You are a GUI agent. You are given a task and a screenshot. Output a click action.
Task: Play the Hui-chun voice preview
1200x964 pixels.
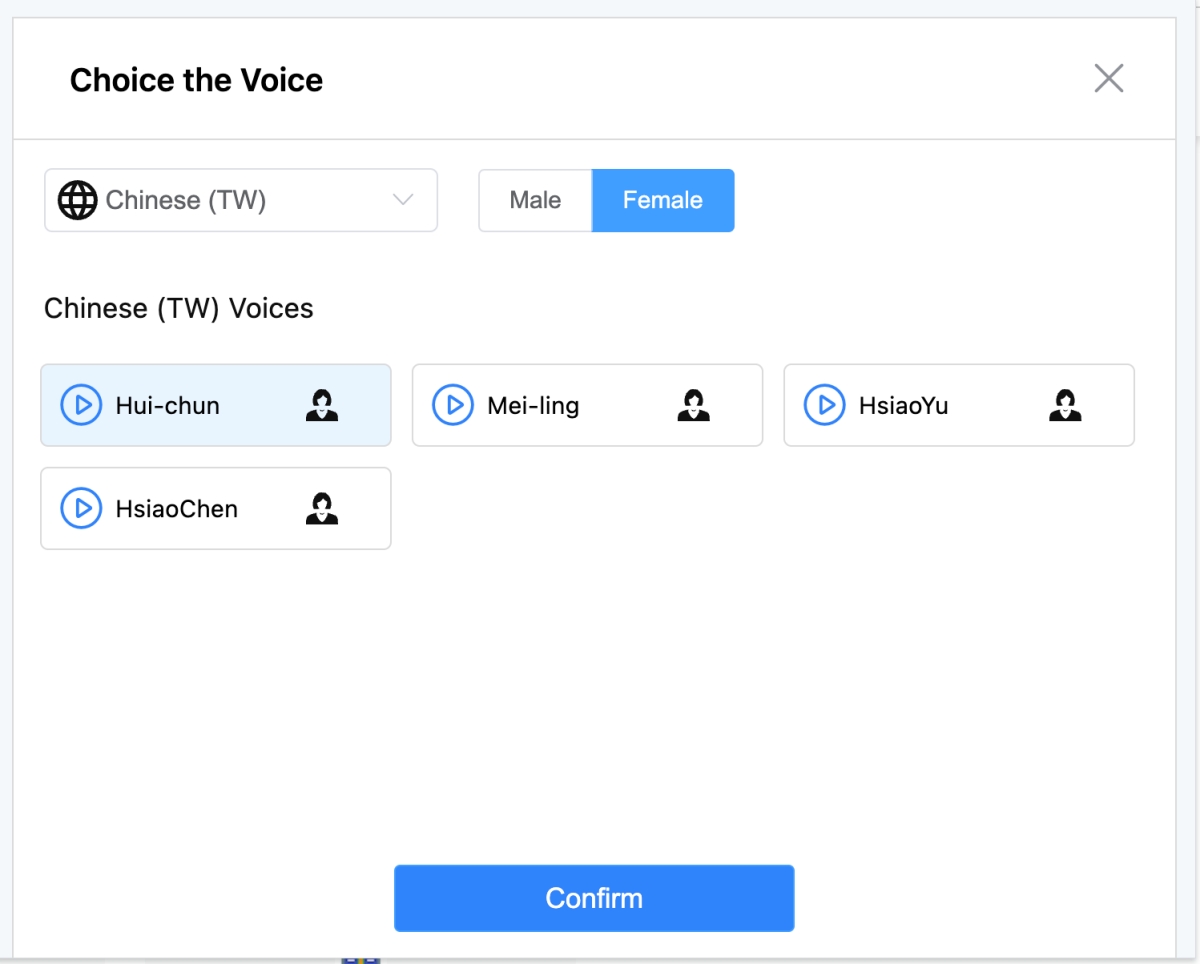pyautogui.click(x=81, y=405)
